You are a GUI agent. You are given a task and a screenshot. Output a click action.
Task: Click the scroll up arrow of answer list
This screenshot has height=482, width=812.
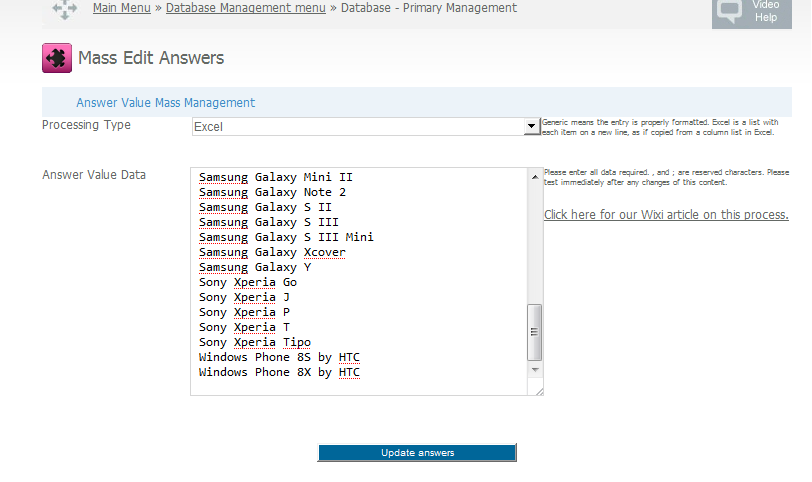[x=535, y=176]
